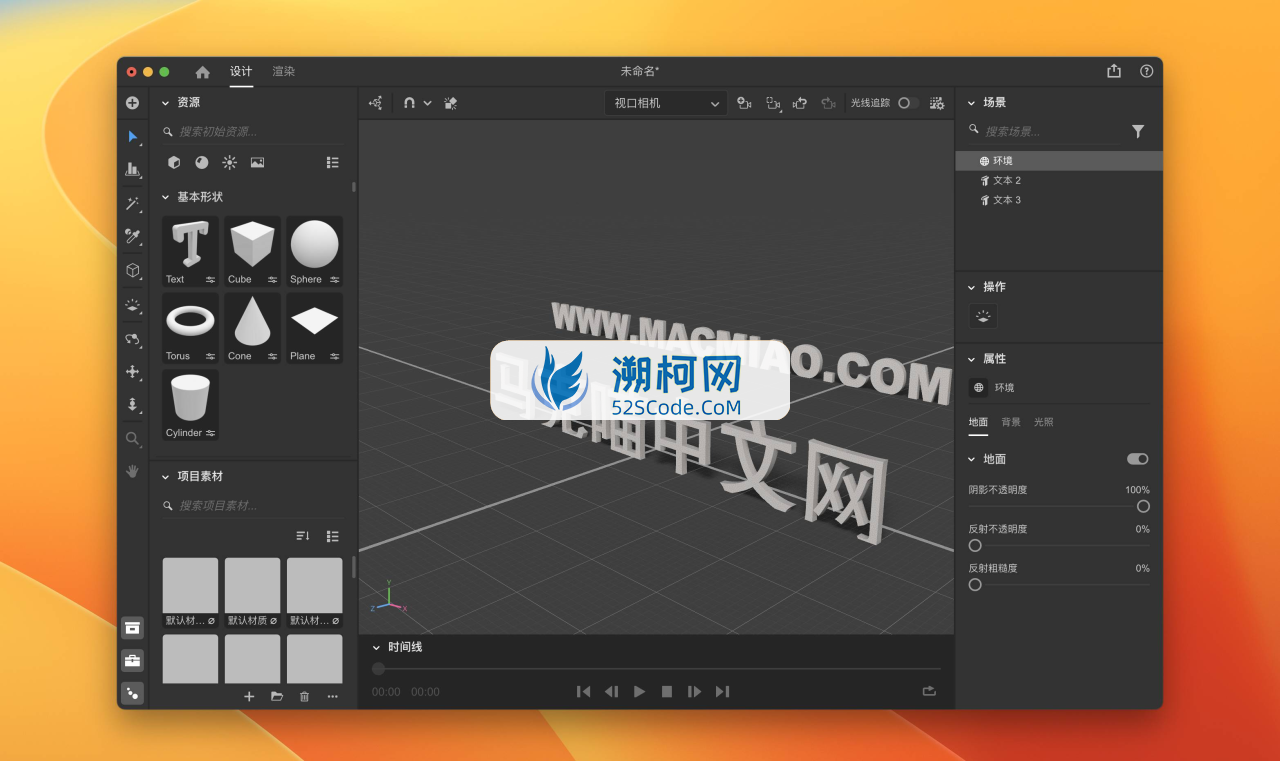Delete project asset with trash icon
Screen dimensions: 1280x761
[x=305, y=696]
